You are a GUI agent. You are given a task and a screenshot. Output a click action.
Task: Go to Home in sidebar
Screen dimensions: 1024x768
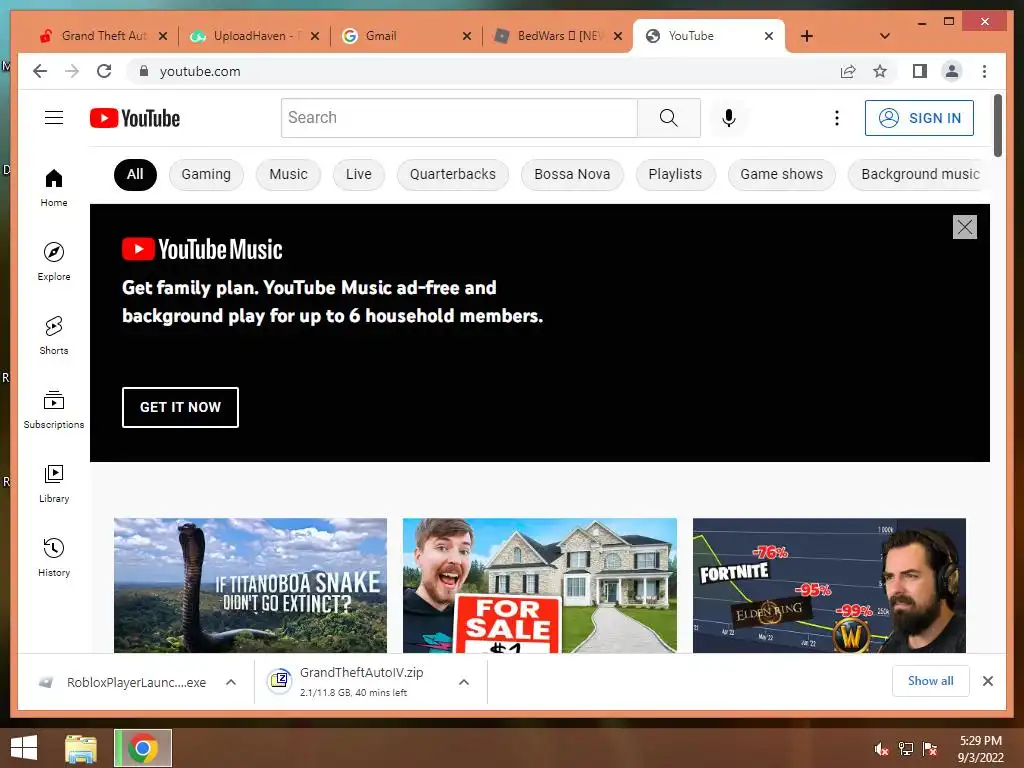54,188
